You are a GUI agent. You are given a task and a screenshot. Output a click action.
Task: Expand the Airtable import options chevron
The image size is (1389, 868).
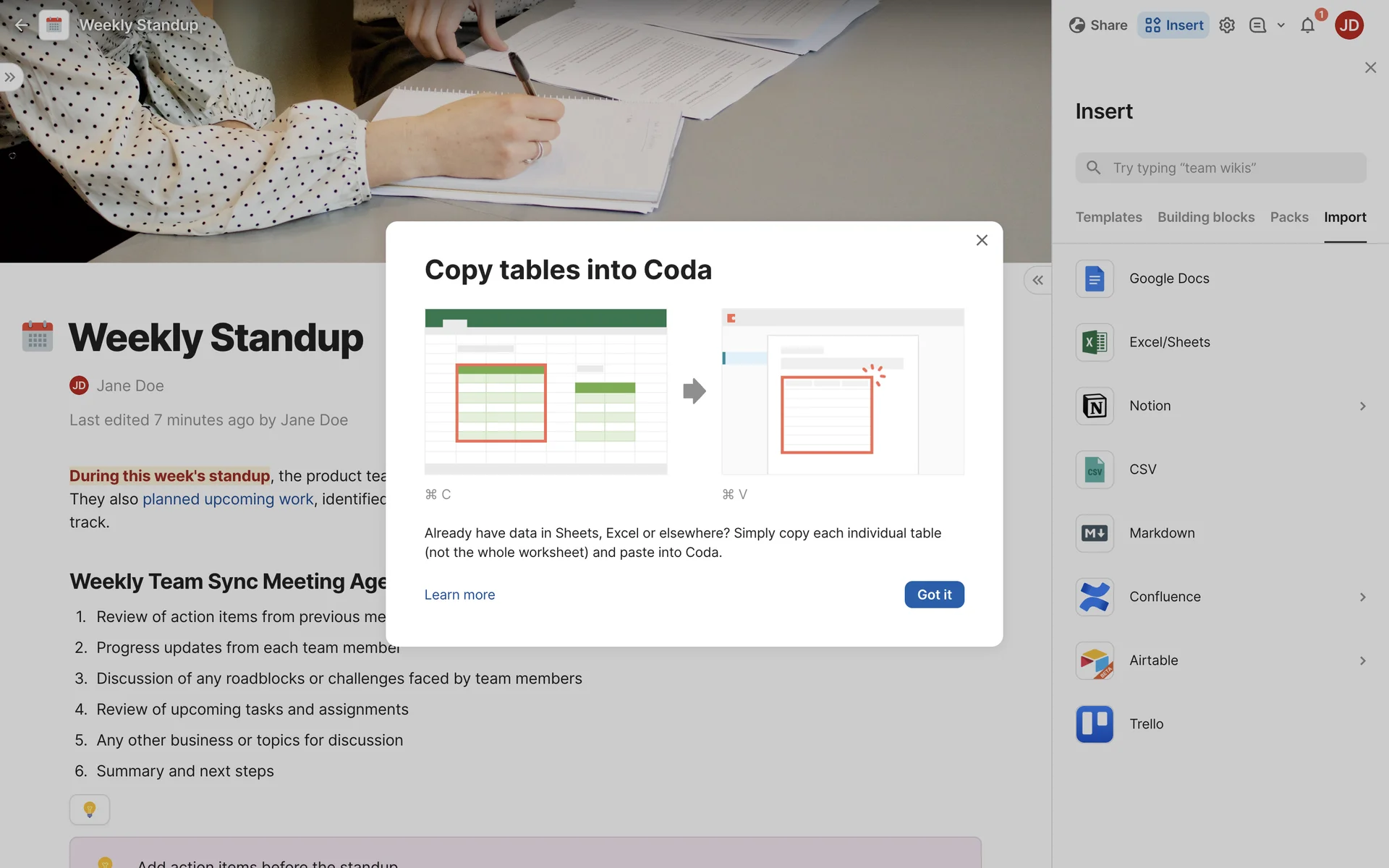point(1362,660)
